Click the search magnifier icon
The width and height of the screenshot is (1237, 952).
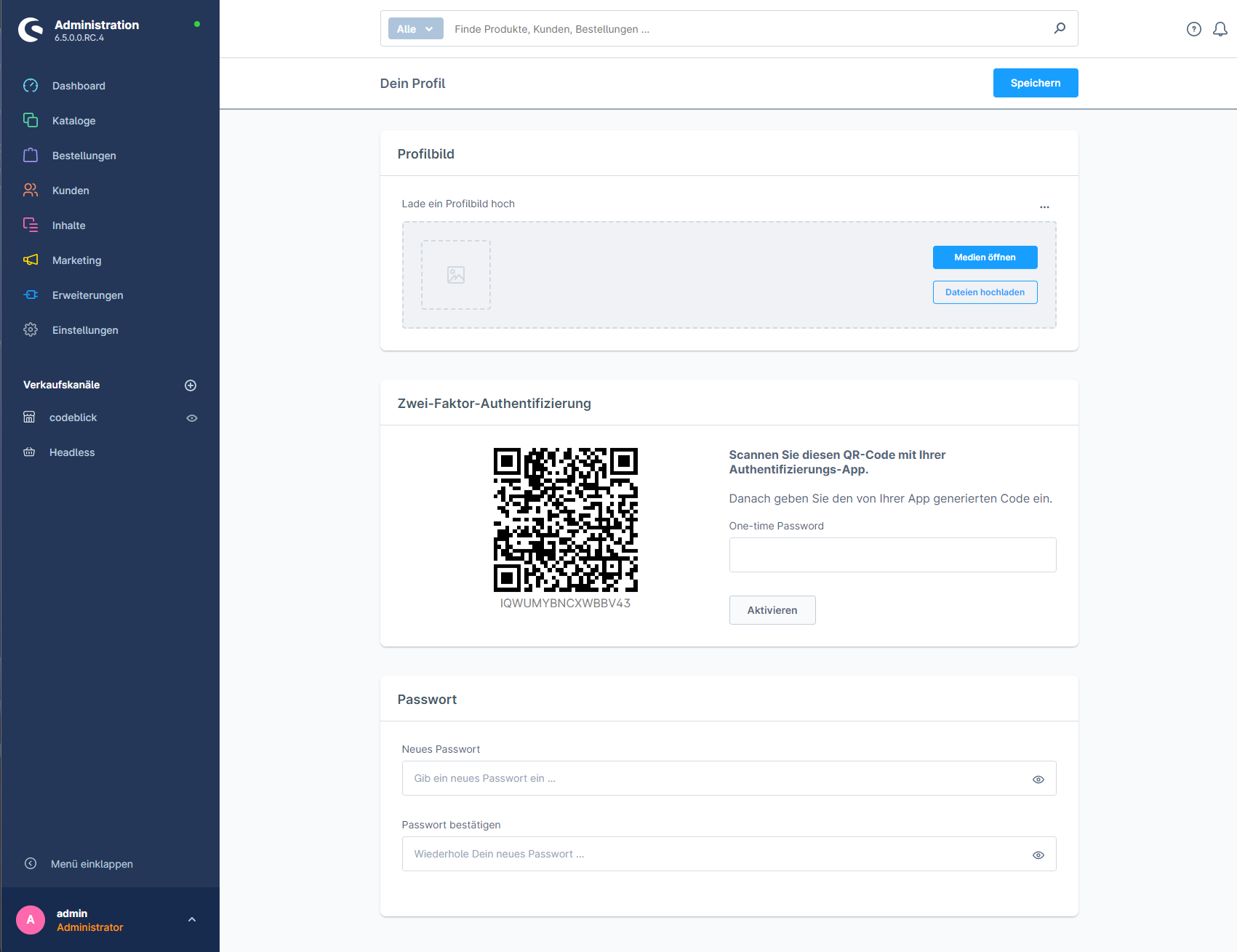click(1060, 28)
